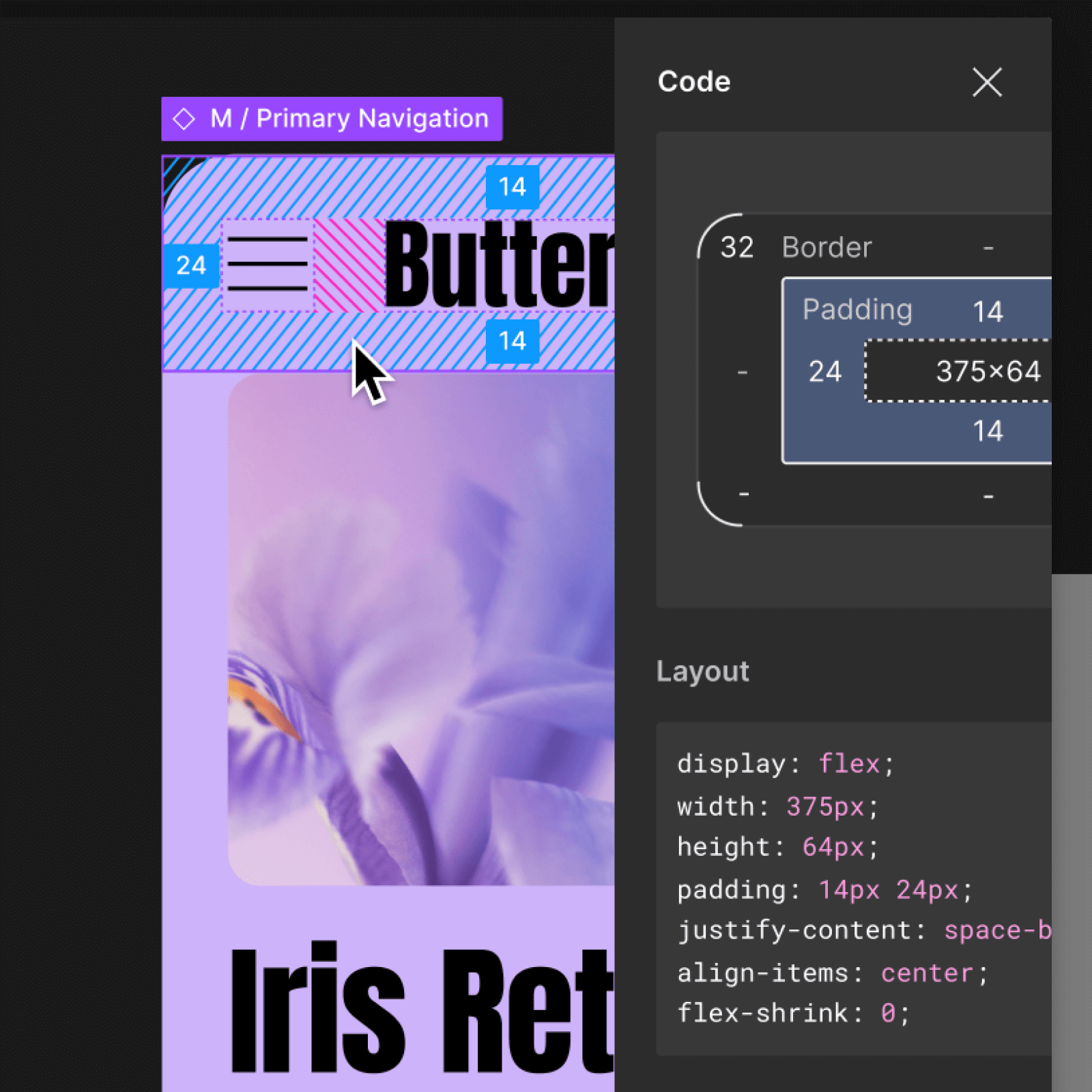Click the hamburger menu icon in the navigation

pos(268,265)
